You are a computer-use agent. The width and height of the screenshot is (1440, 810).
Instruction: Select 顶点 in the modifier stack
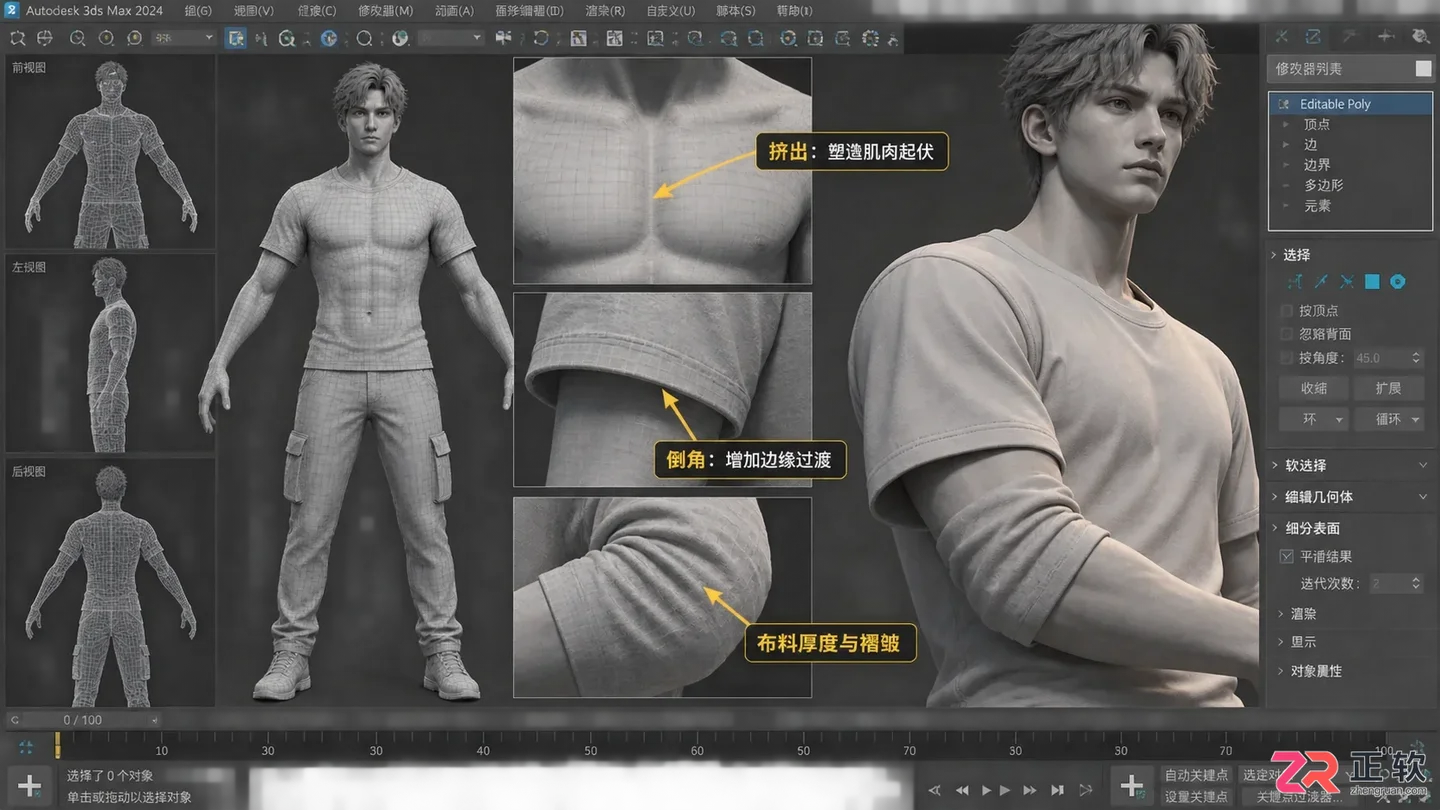click(x=1317, y=124)
